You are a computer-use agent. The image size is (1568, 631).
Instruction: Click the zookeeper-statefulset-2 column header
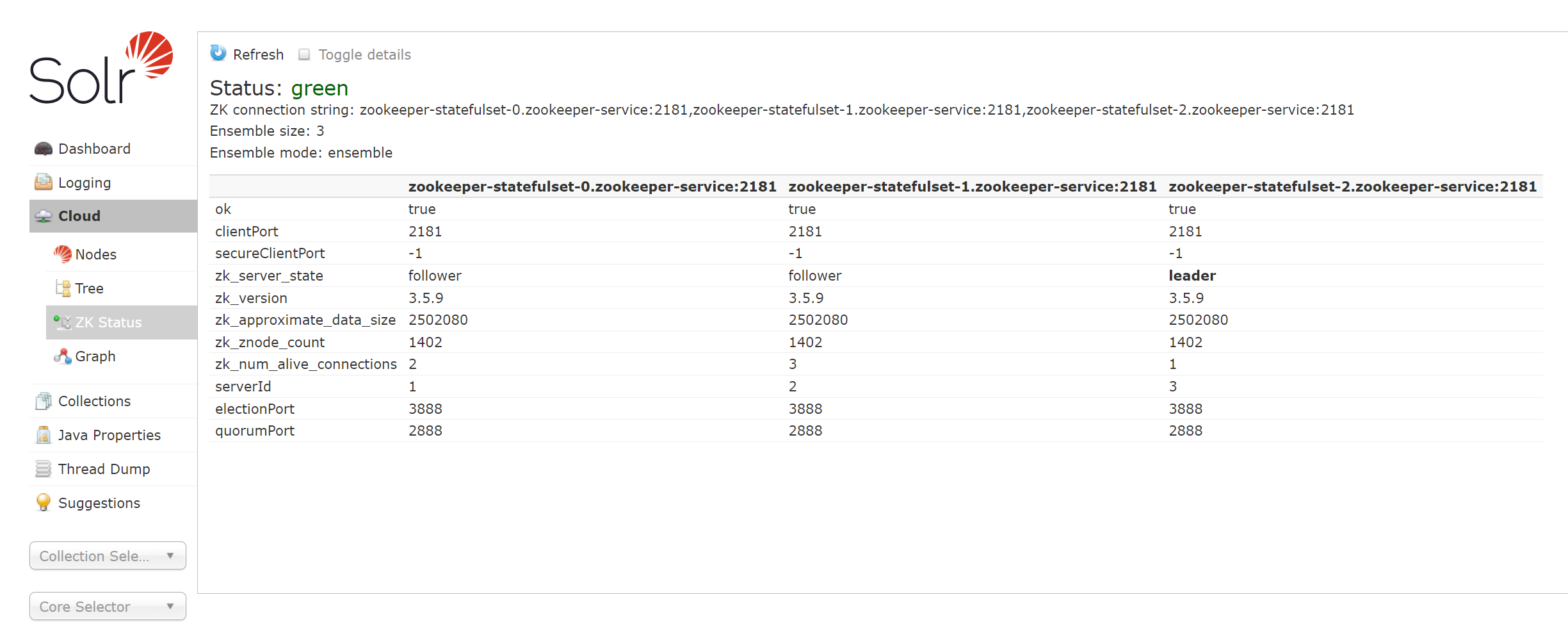click(1352, 186)
